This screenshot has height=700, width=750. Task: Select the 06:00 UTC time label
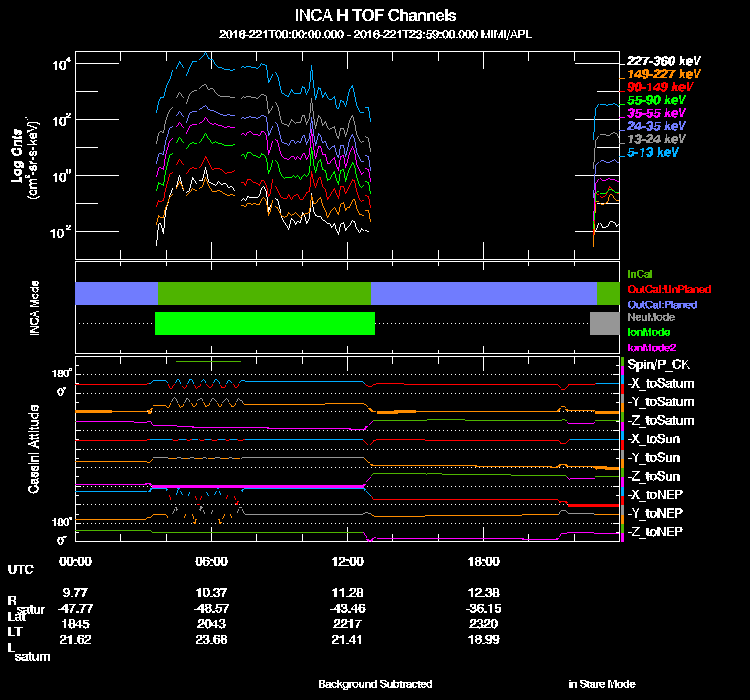pyautogui.click(x=212, y=561)
